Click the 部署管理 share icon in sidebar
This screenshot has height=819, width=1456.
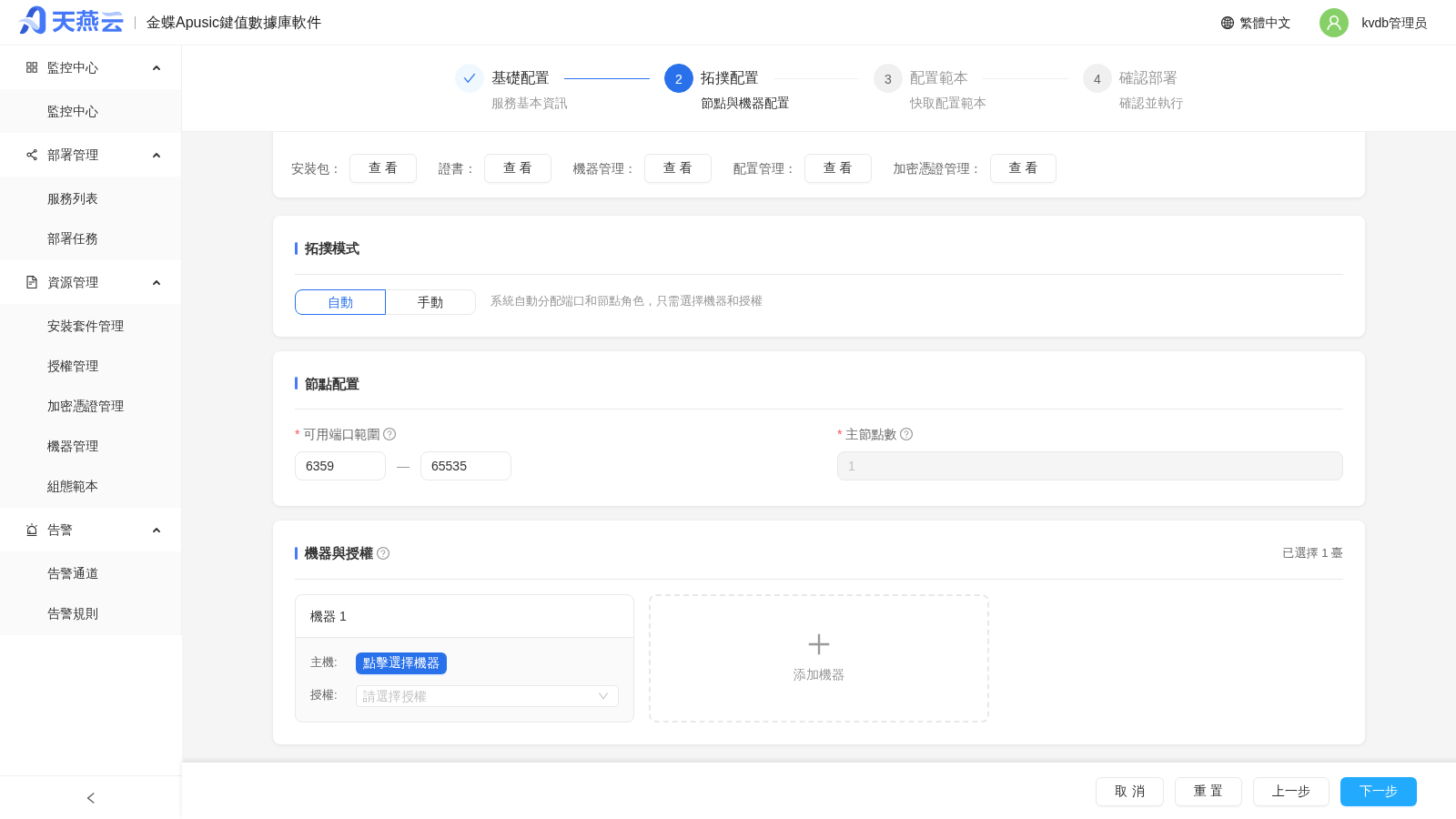pos(32,155)
